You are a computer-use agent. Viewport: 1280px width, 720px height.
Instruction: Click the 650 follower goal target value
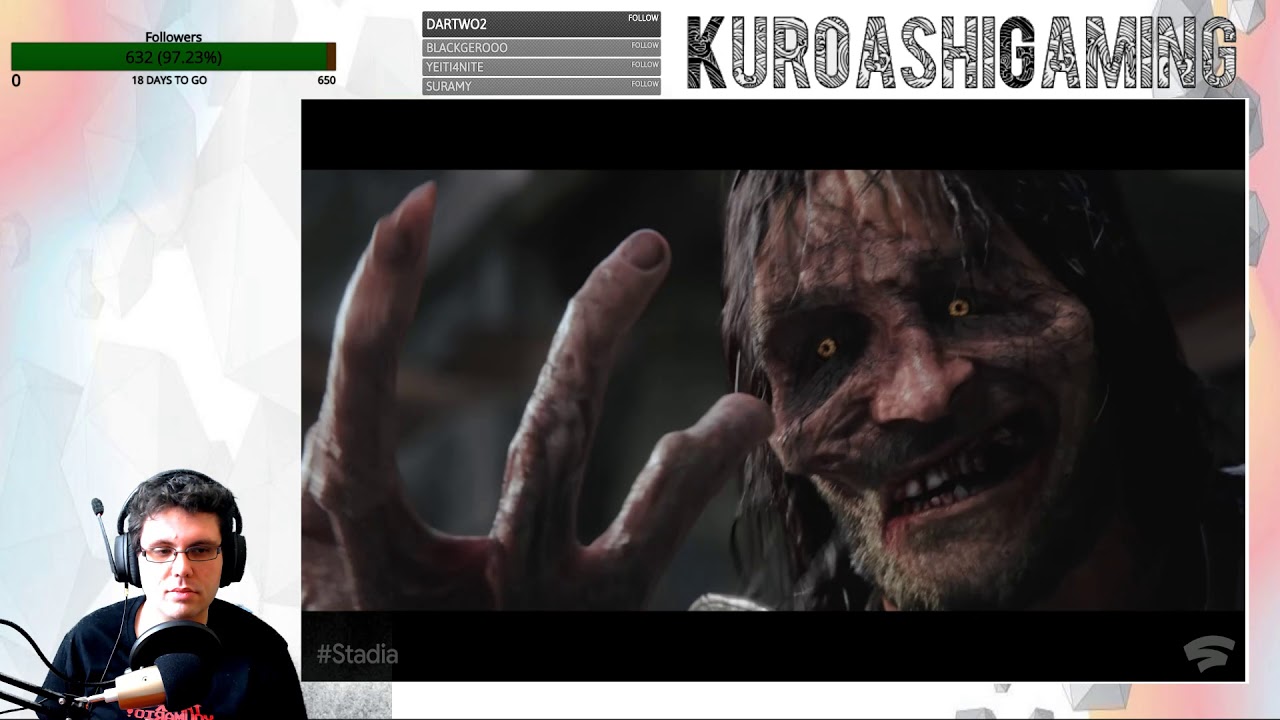326,80
